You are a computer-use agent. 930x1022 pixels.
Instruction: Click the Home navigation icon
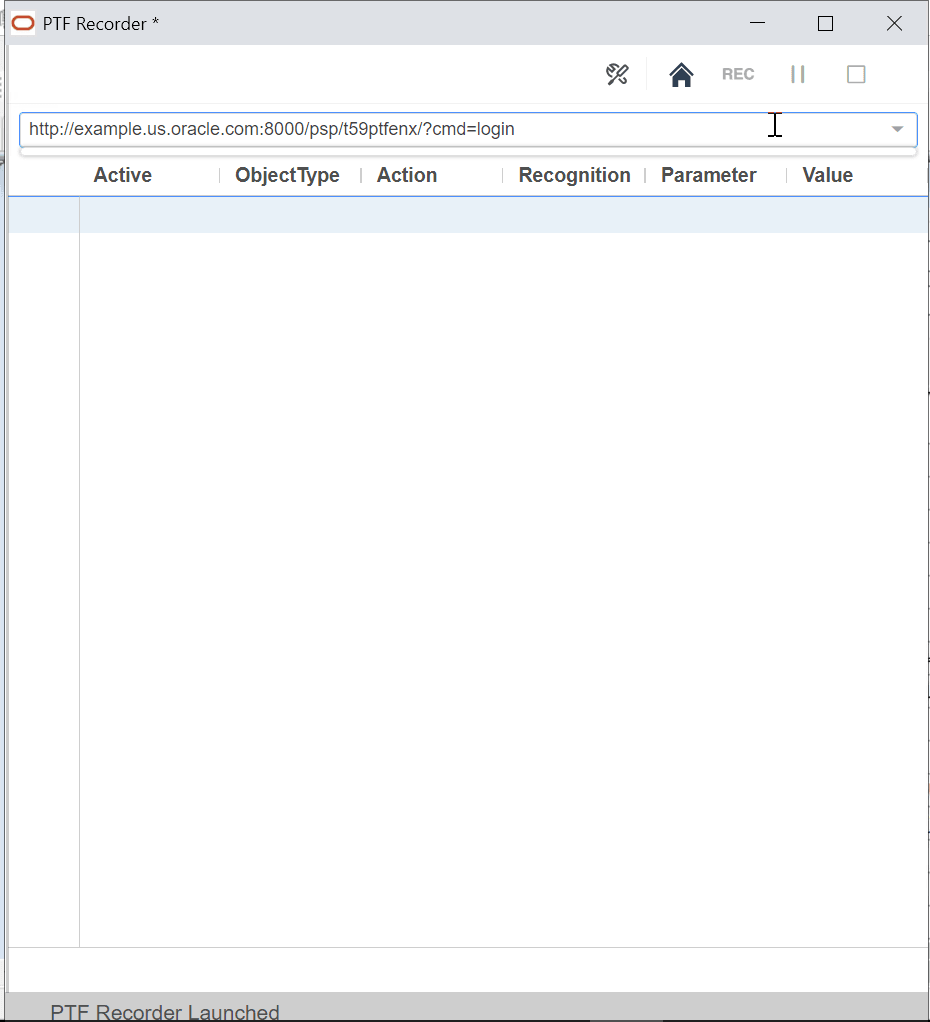[x=681, y=74]
